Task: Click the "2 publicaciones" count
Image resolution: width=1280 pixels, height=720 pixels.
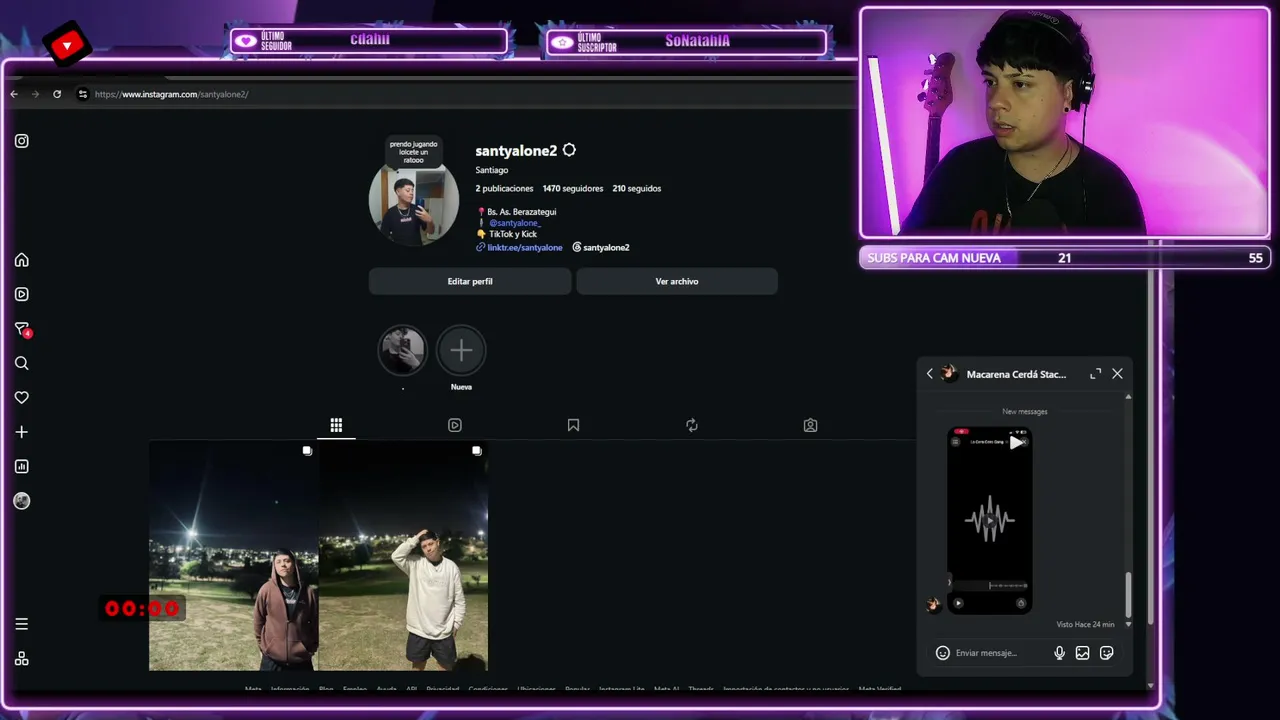Action: (x=504, y=188)
